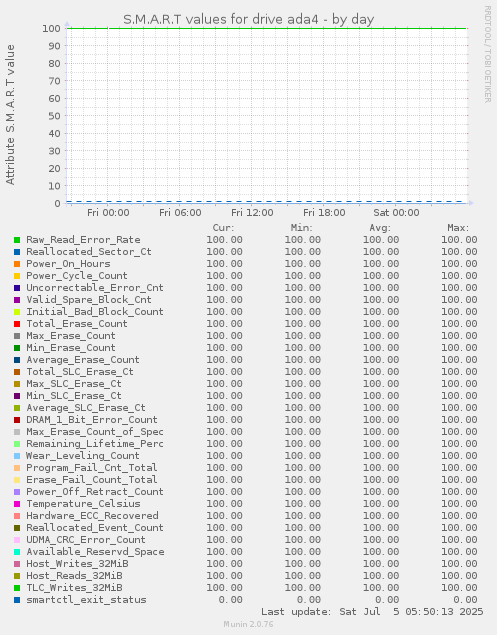
Task: Click the graph title for drive ada4
Action: point(248,19)
